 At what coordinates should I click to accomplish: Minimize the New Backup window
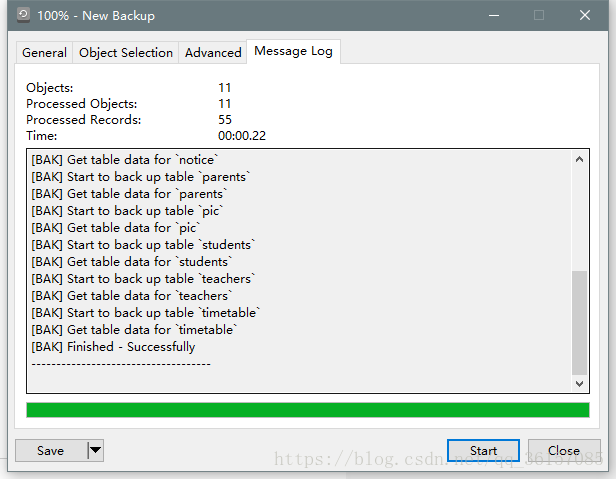point(493,16)
